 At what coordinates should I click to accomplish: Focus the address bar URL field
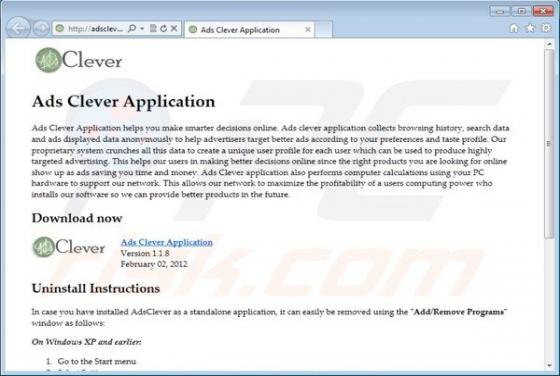95,29
